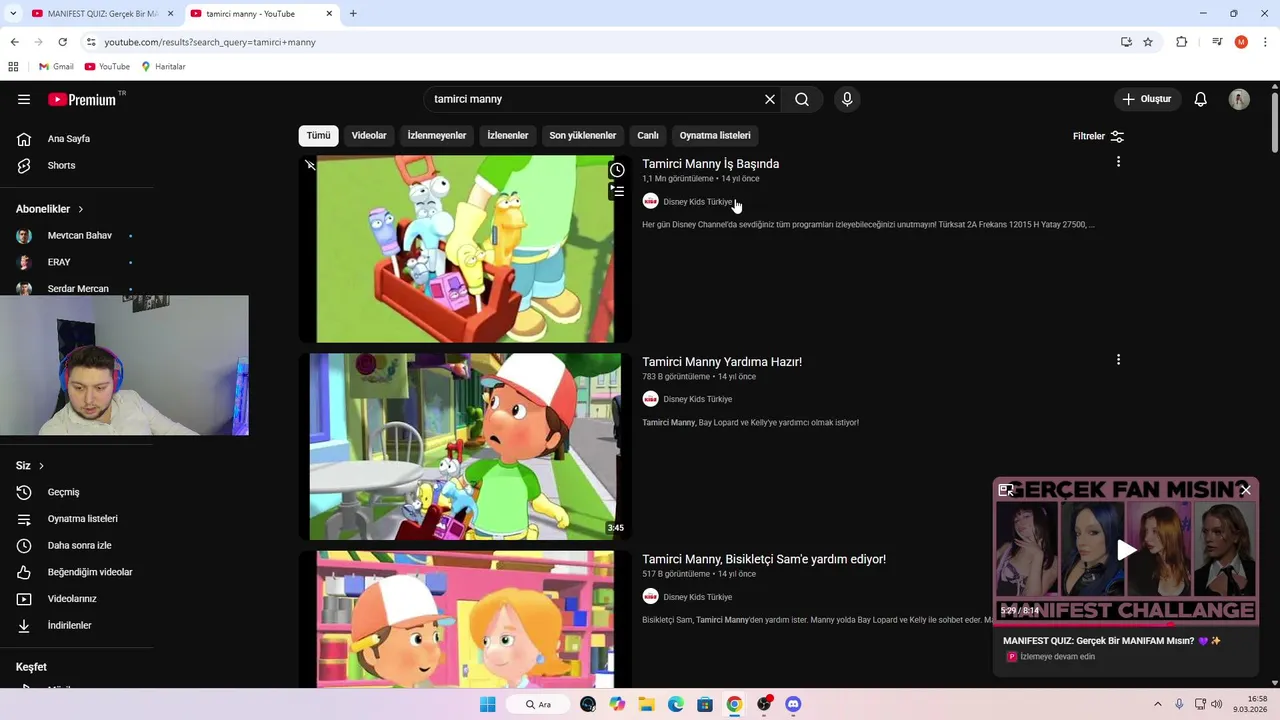This screenshot has width=1280, height=720.
Task: Open the notifications bell
Action: (1201, 99)
